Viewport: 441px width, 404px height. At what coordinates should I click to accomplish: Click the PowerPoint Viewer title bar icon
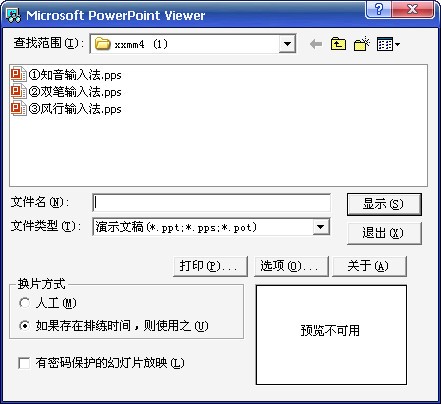click(x=14, y=15)
